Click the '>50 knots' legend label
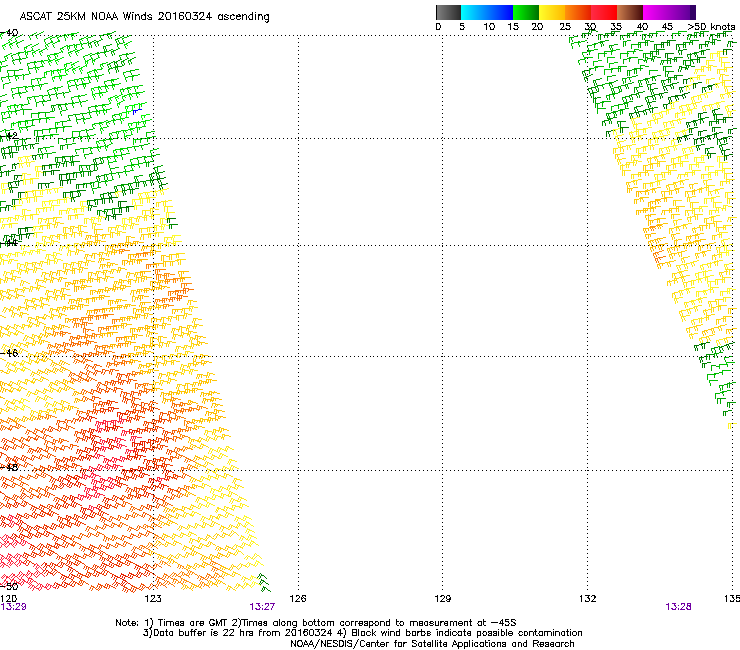This screenshot has height=650, width=740. tap(711, 27)
